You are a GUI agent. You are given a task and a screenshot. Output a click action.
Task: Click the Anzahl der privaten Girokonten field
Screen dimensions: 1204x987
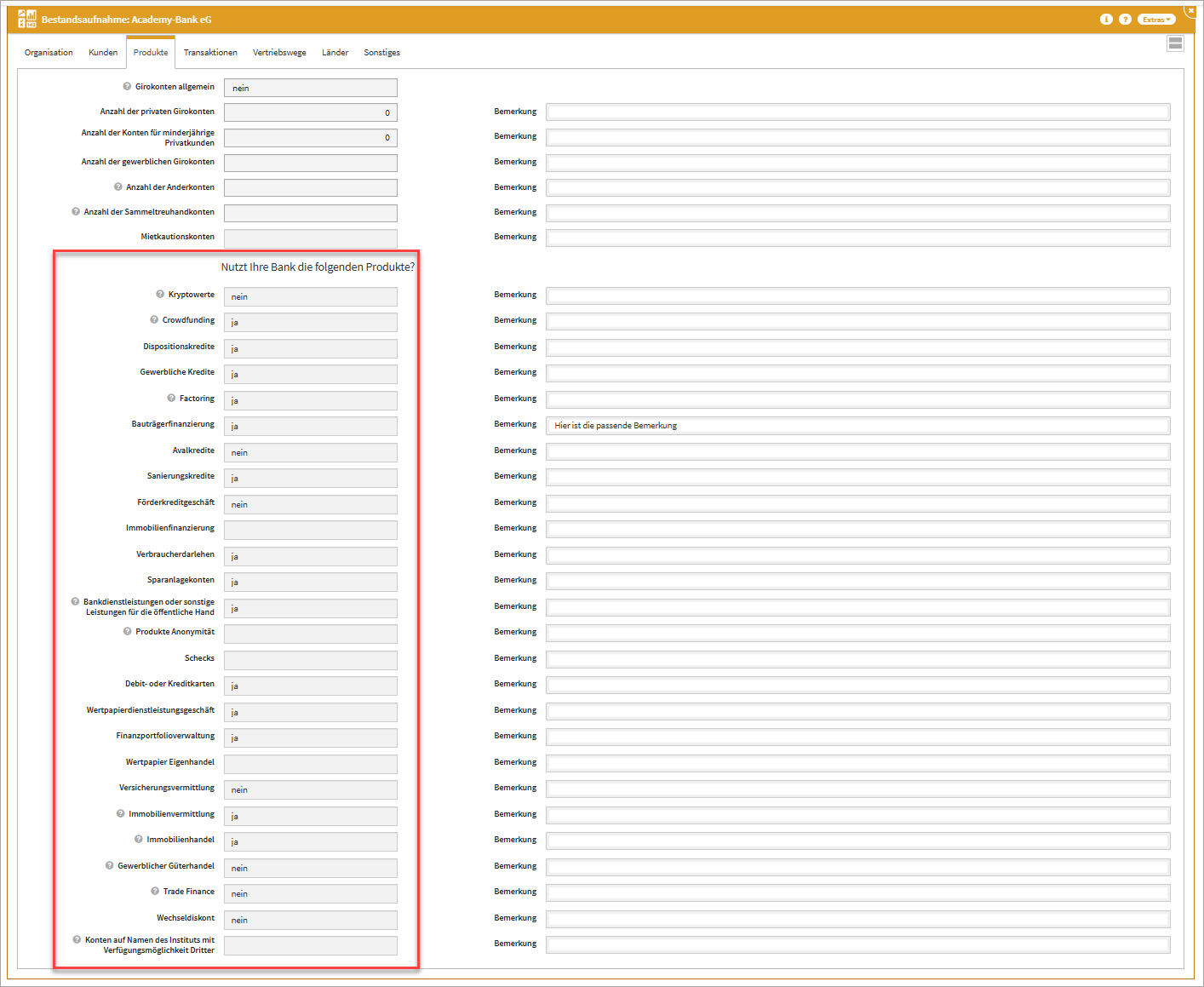click(x=310, y=113)
